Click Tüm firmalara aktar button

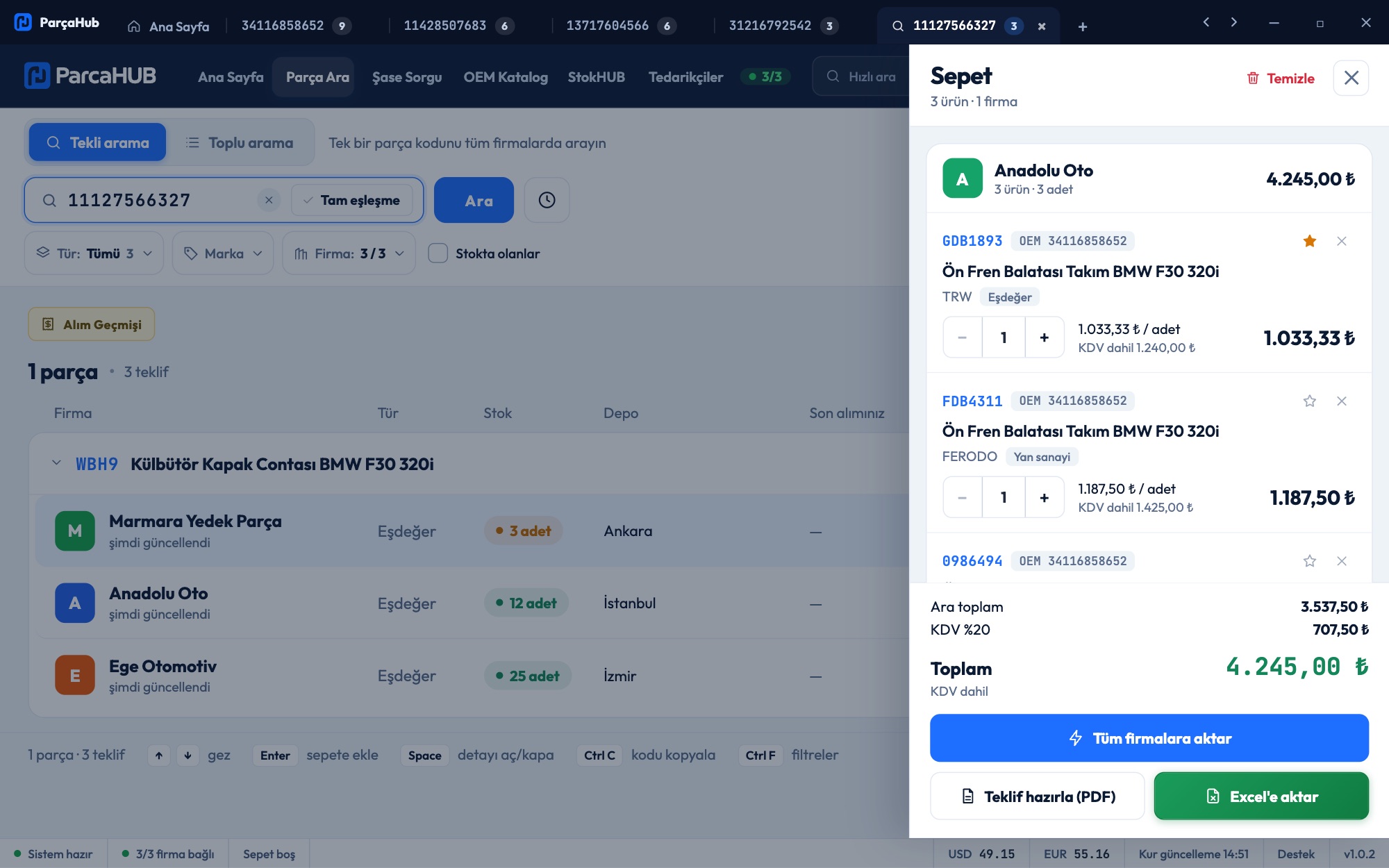[x=1149, y=738]
